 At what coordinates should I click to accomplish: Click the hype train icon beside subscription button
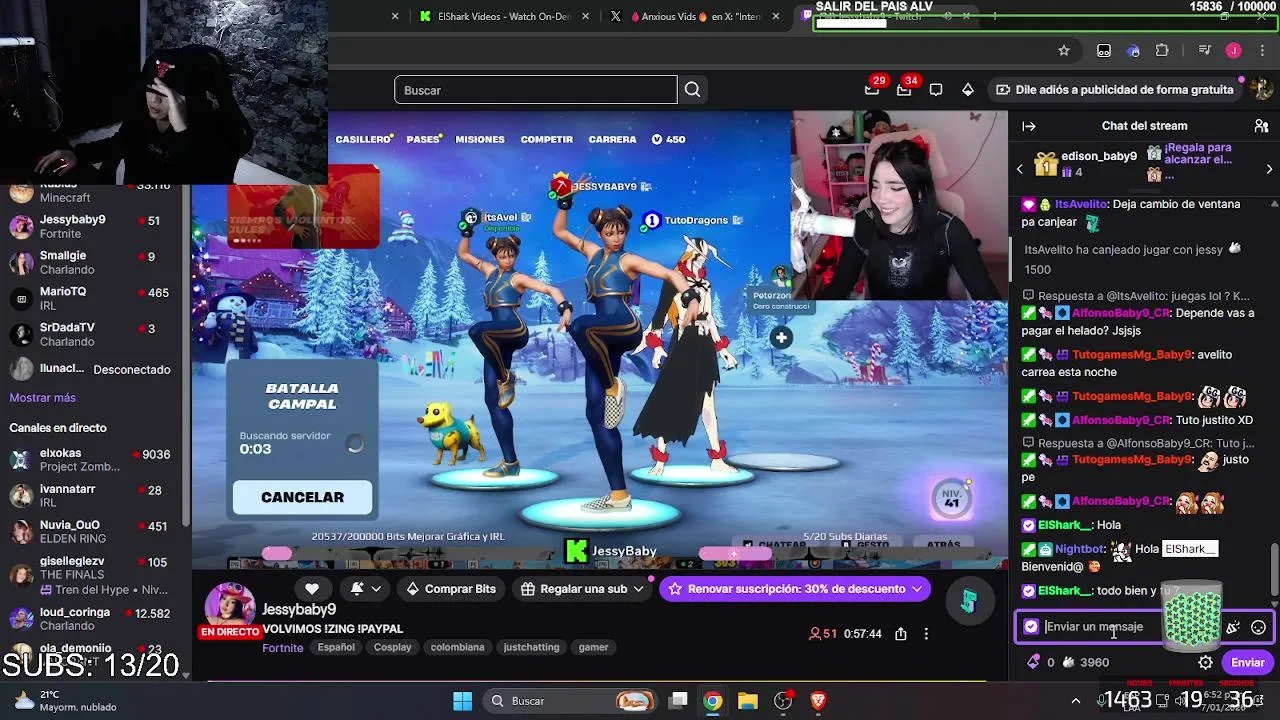pos(968,602)
